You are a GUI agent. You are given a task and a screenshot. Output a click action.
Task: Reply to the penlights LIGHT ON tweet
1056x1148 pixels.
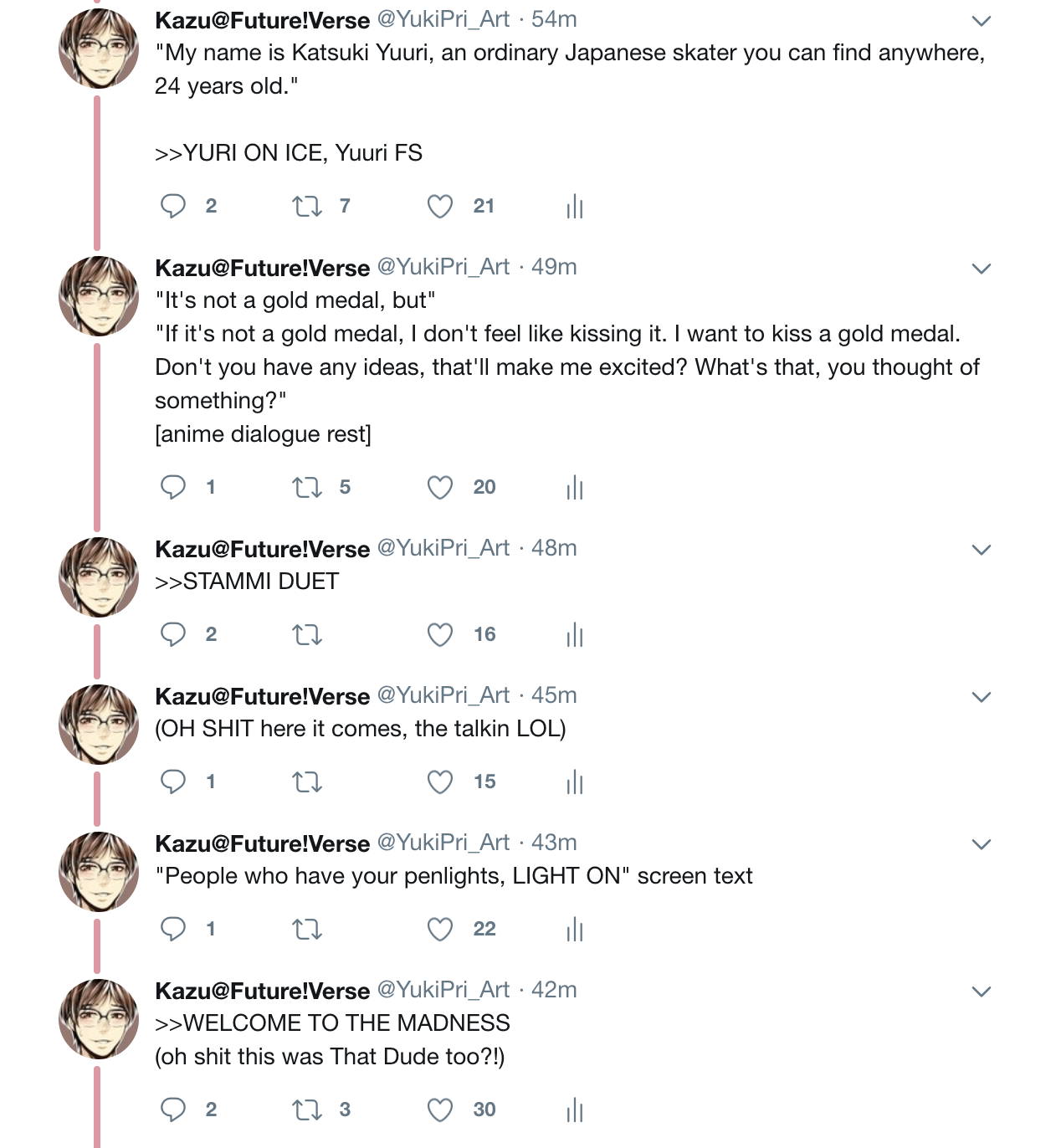point(173,929)
